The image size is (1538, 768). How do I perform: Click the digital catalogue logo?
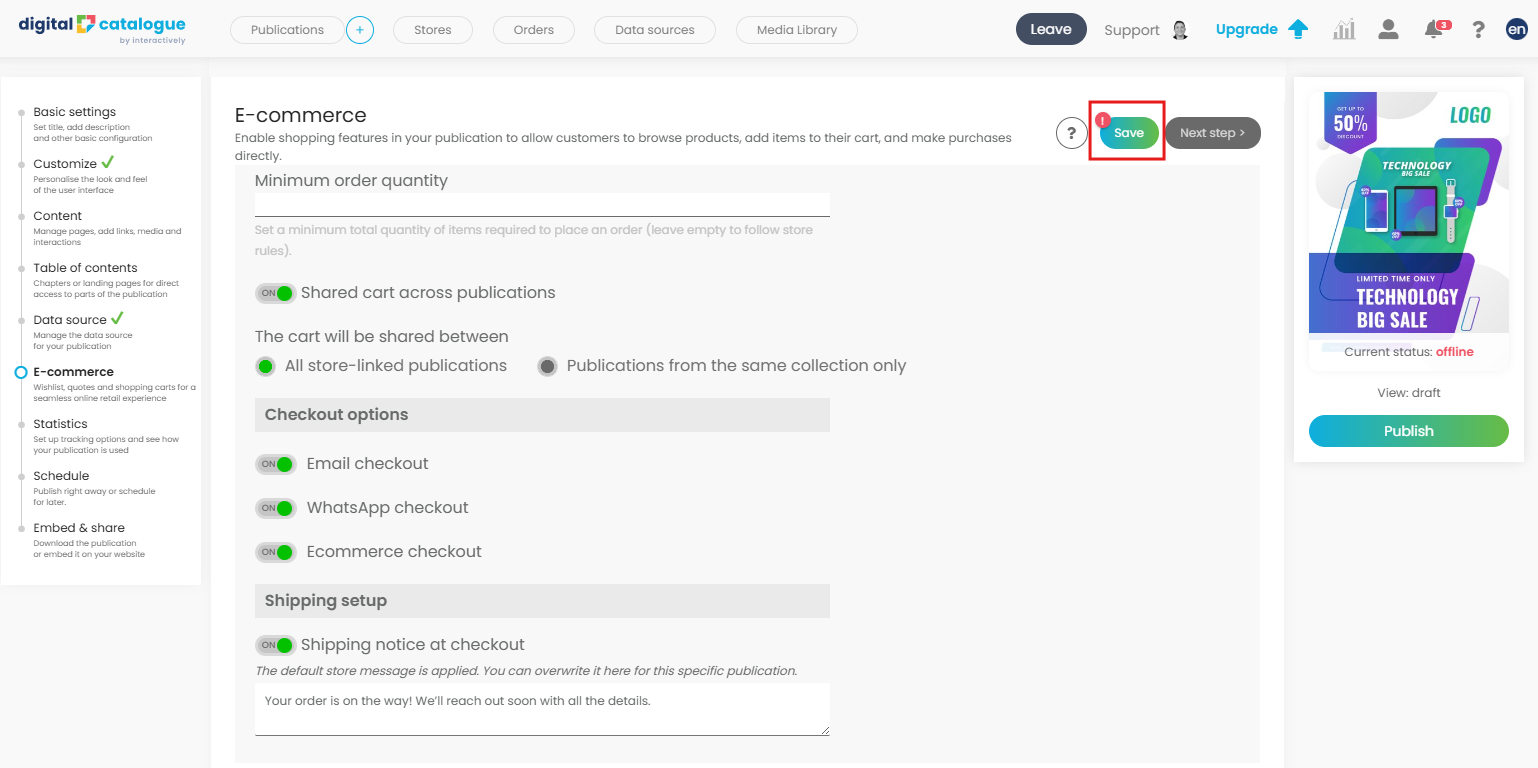pyautogui.click(x=102, y=28)
